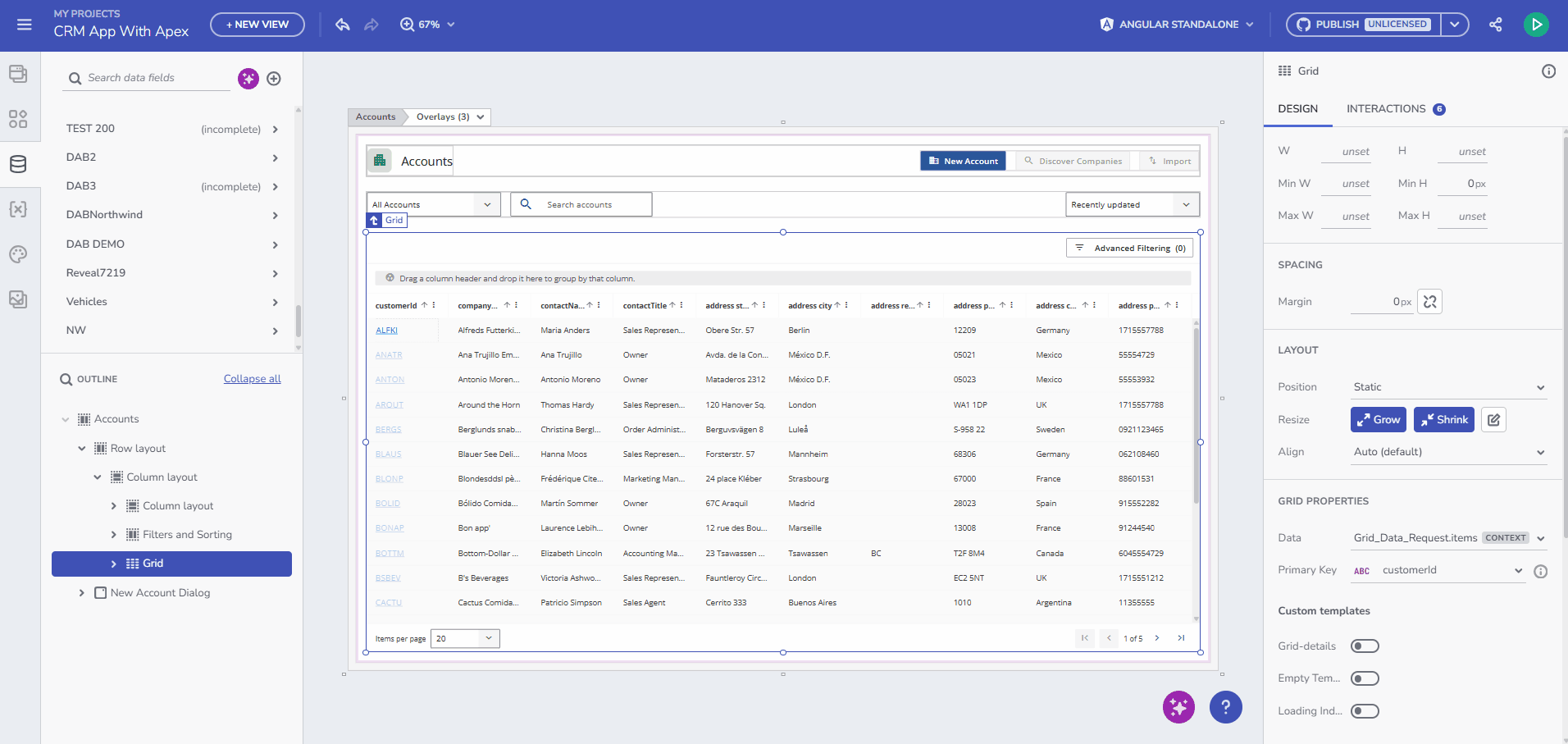Image resolution: width=1568 pixels, height=744 pixels.
Task: Open the zoom 67% dropdown
Action: (x=427, y=25)
